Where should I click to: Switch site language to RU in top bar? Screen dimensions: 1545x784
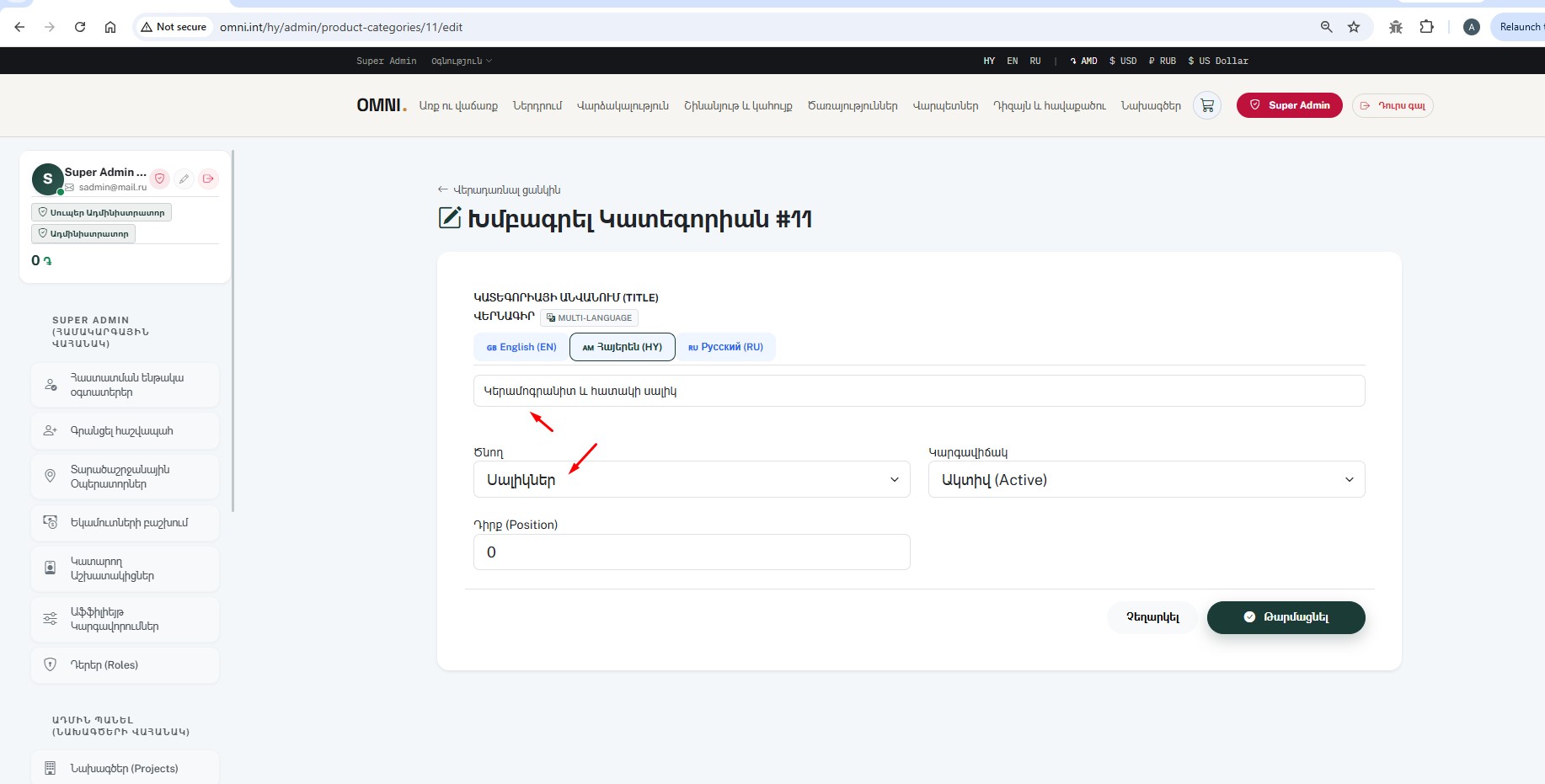1035,61
